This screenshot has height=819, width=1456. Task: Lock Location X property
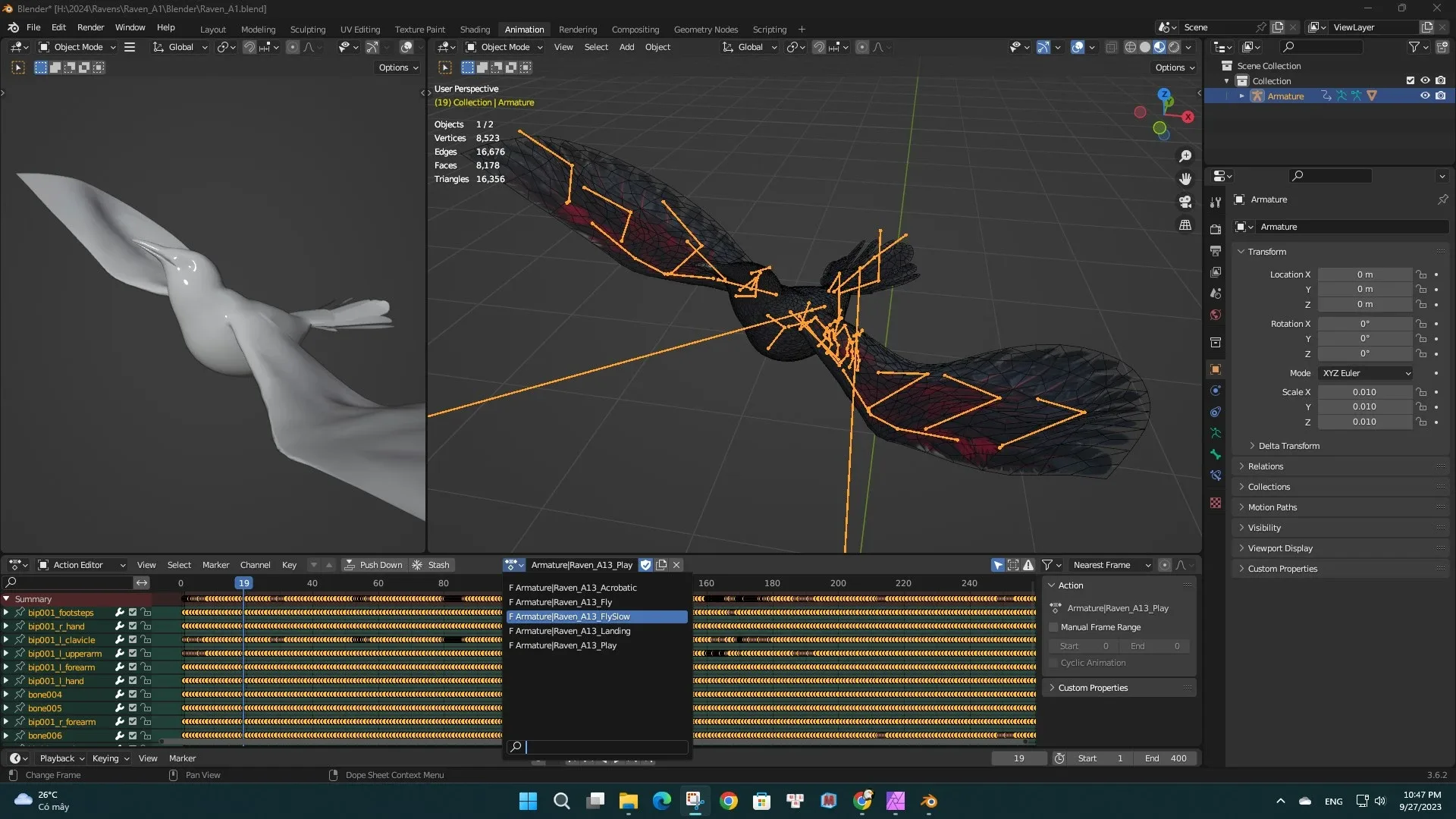pyautogui.click(x=1421, y=275)
